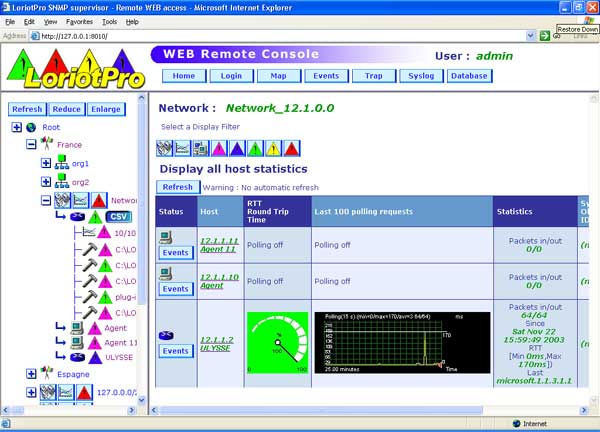The width and height of the screenshot is (600, 432).
Task: Click the blue triangle display filter
Action: click(x=237, y=148)
